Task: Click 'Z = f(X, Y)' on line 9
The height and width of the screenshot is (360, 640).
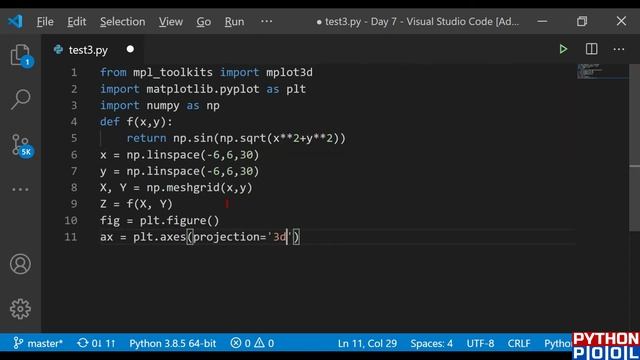Action: (x=136, y=204)
